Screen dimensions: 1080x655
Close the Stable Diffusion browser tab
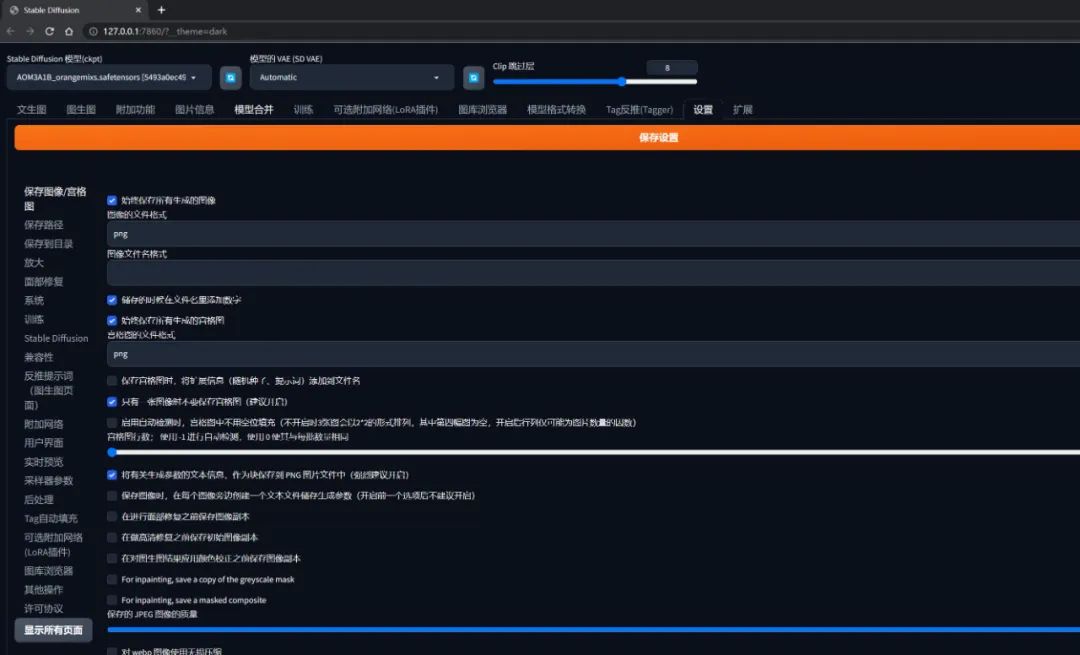coord(138,10)
